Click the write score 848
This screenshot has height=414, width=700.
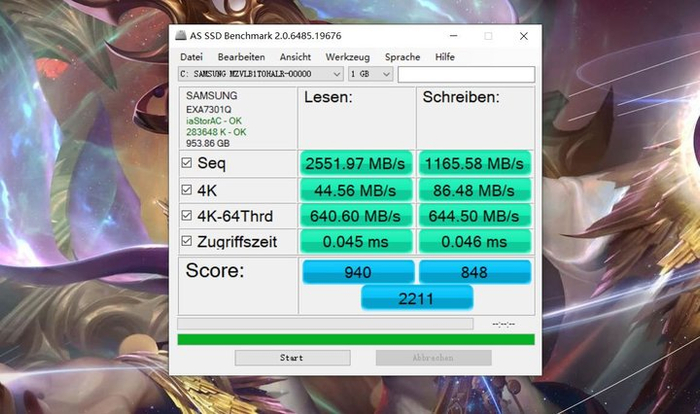coord(475,272)
